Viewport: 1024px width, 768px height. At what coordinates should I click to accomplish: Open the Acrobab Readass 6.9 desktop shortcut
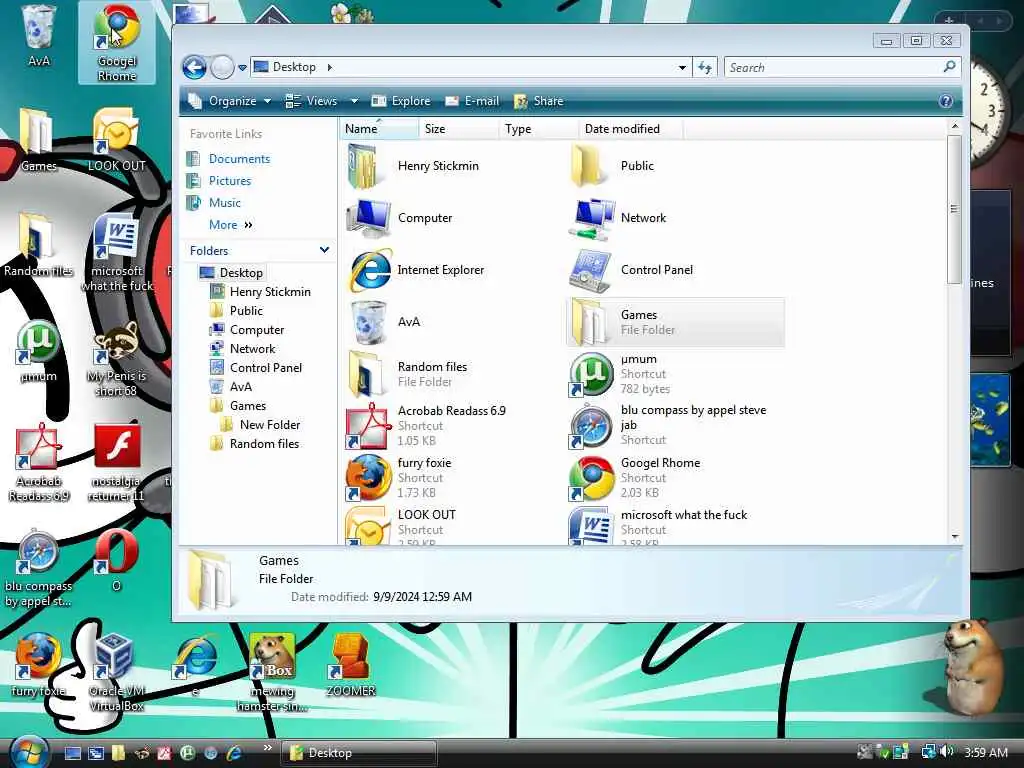click(38, 462)
